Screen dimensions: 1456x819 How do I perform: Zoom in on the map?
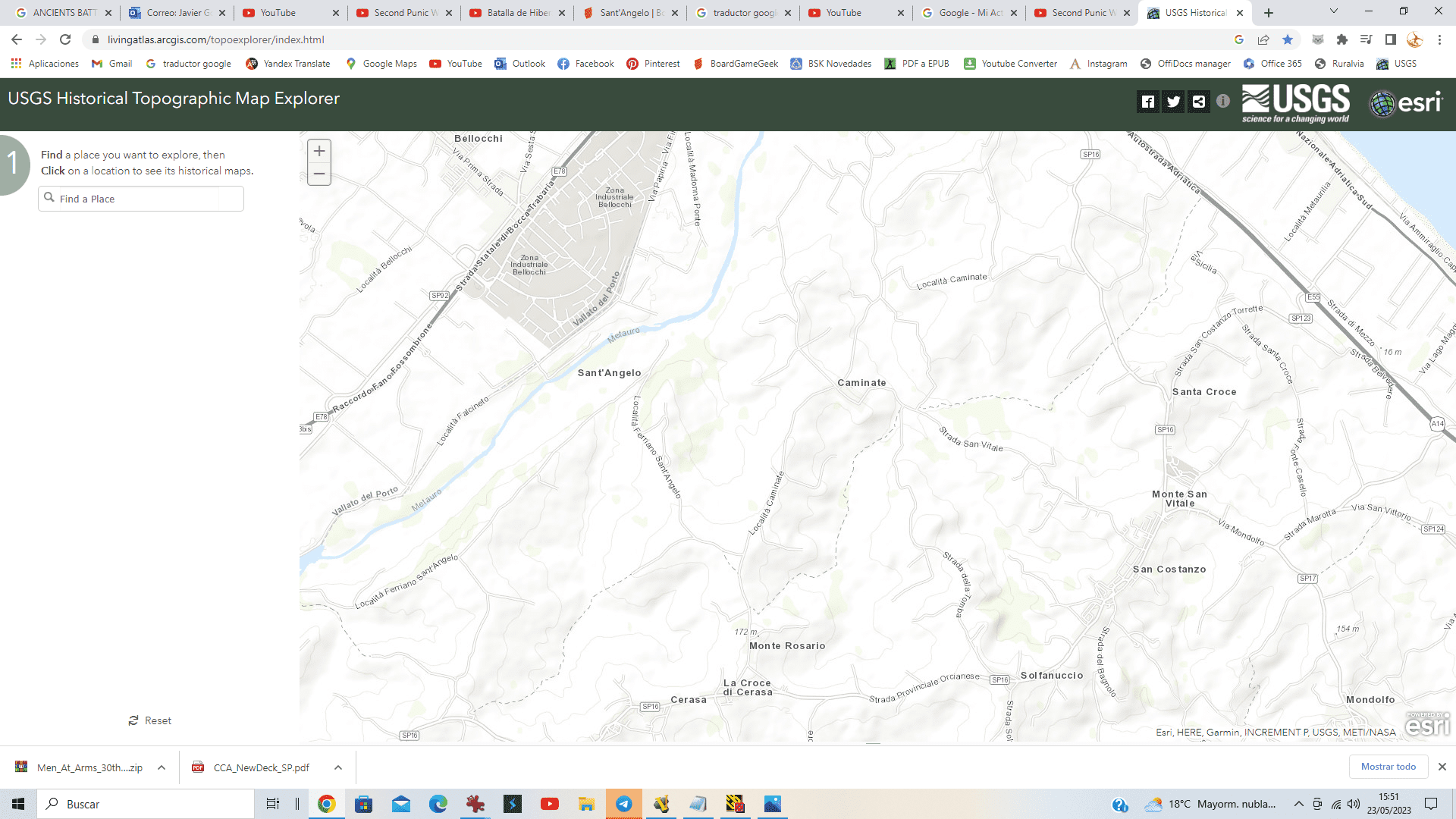(319, 151)
